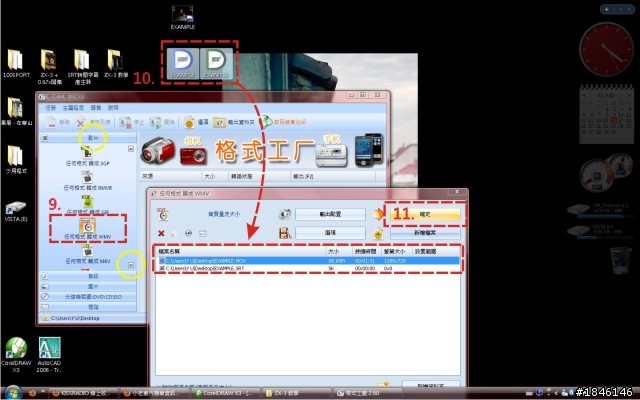
Task: Click the film strip icon beside Options button
Action: 285,233
